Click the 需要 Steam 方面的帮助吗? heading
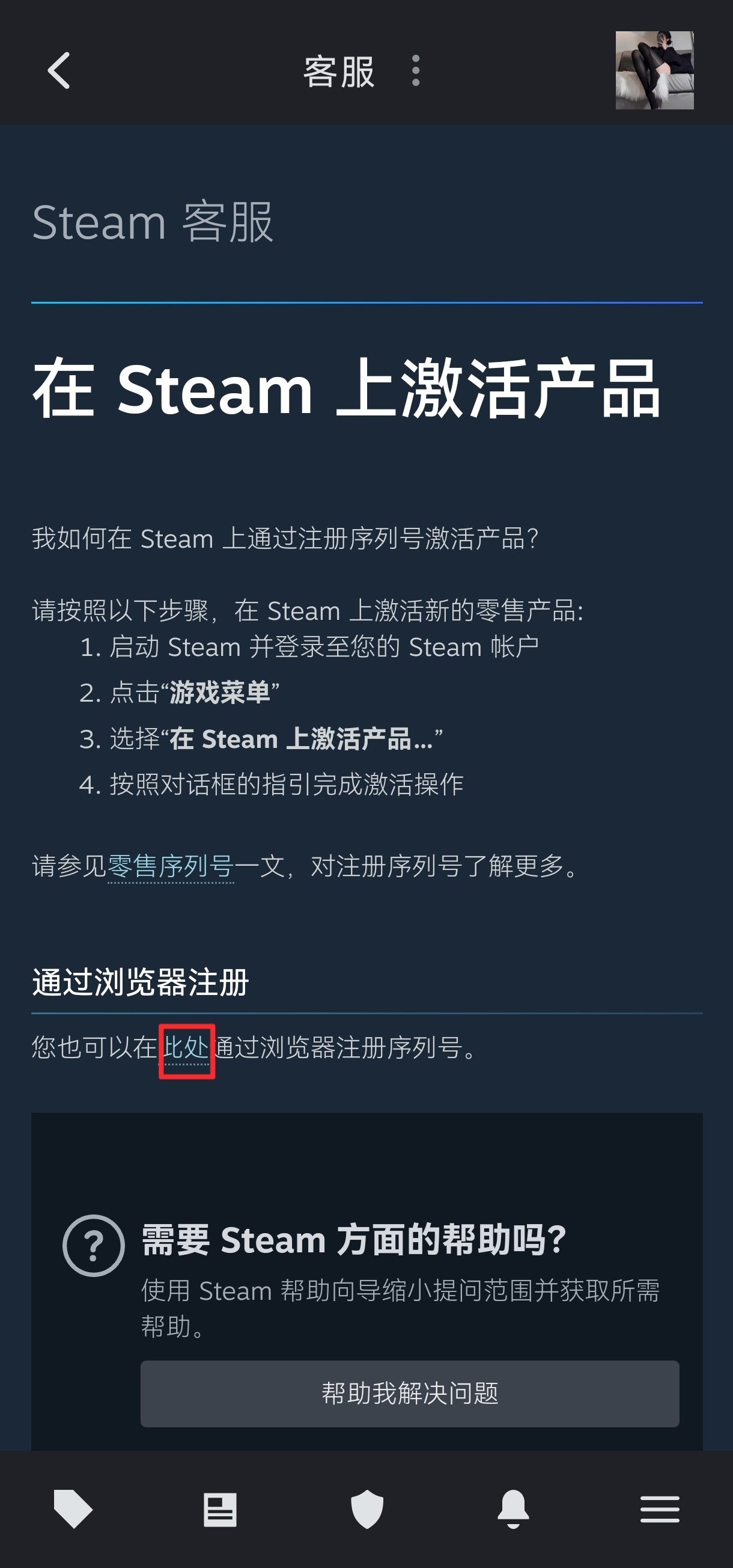 pos(354,1240)
